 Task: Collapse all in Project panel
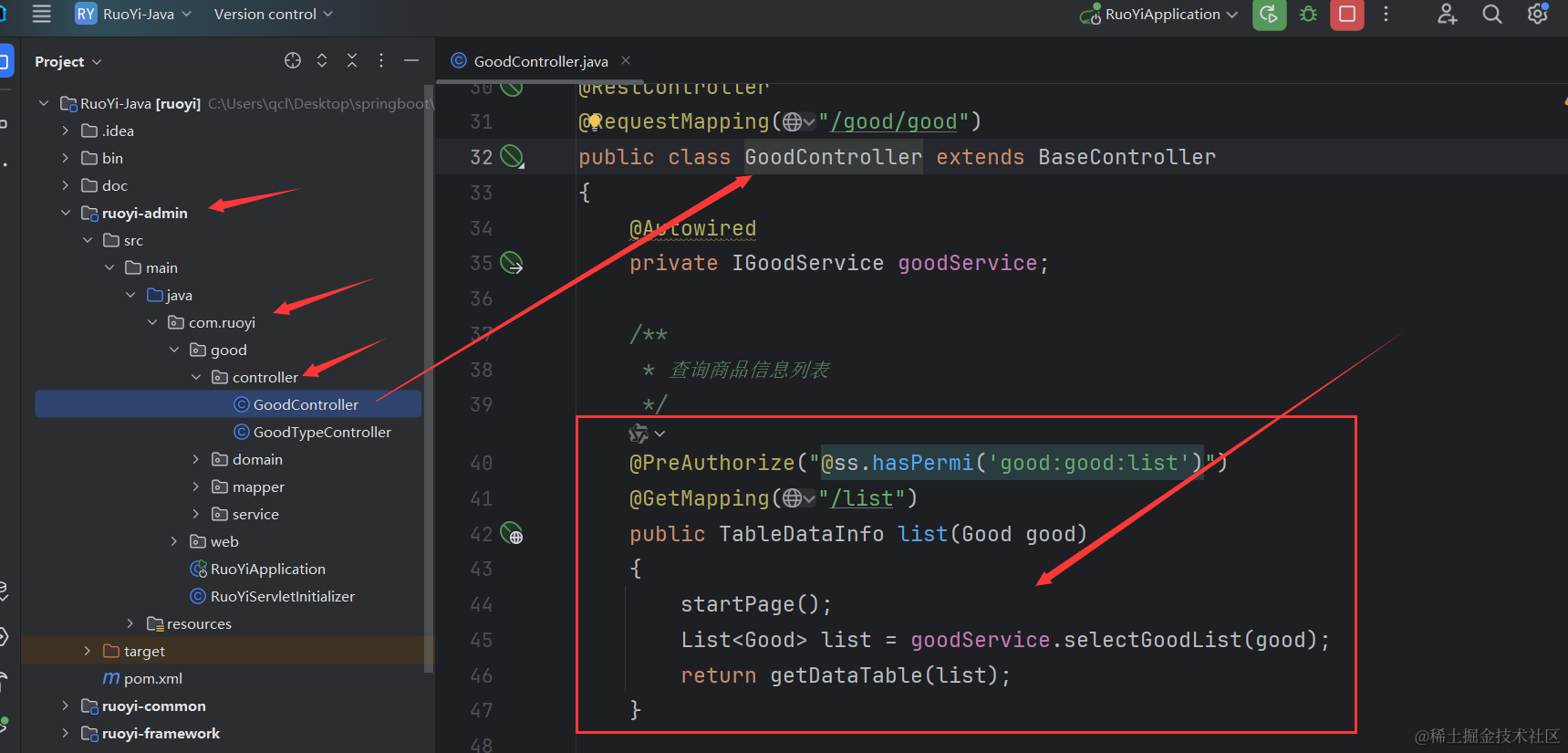pyautogui.click(x=352, y=61)
